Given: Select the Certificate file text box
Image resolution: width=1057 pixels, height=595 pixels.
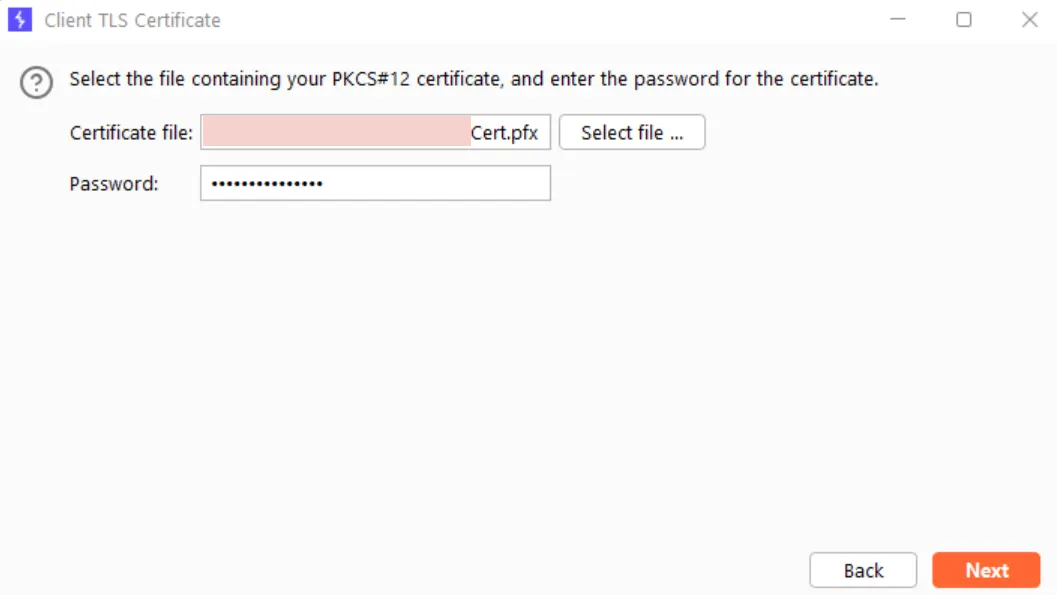Looking at the screenshot, I should [375, 132].
